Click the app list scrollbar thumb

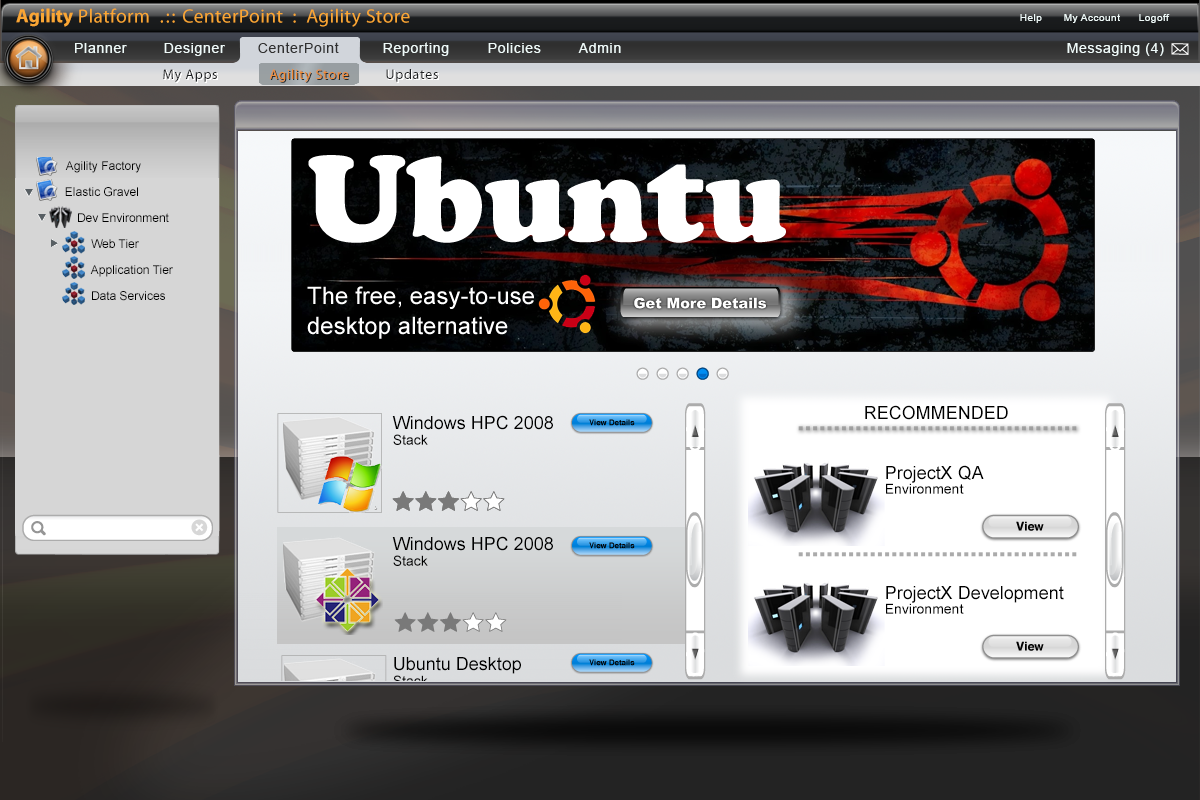[695, 550]
